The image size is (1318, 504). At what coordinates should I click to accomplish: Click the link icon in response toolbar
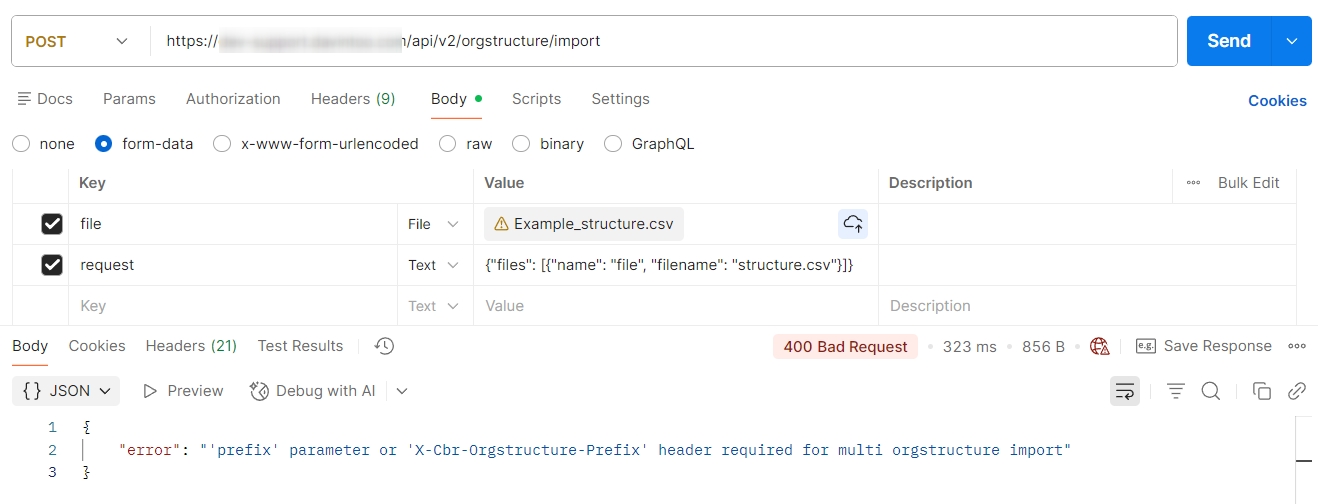click(x=1296, y=391)
